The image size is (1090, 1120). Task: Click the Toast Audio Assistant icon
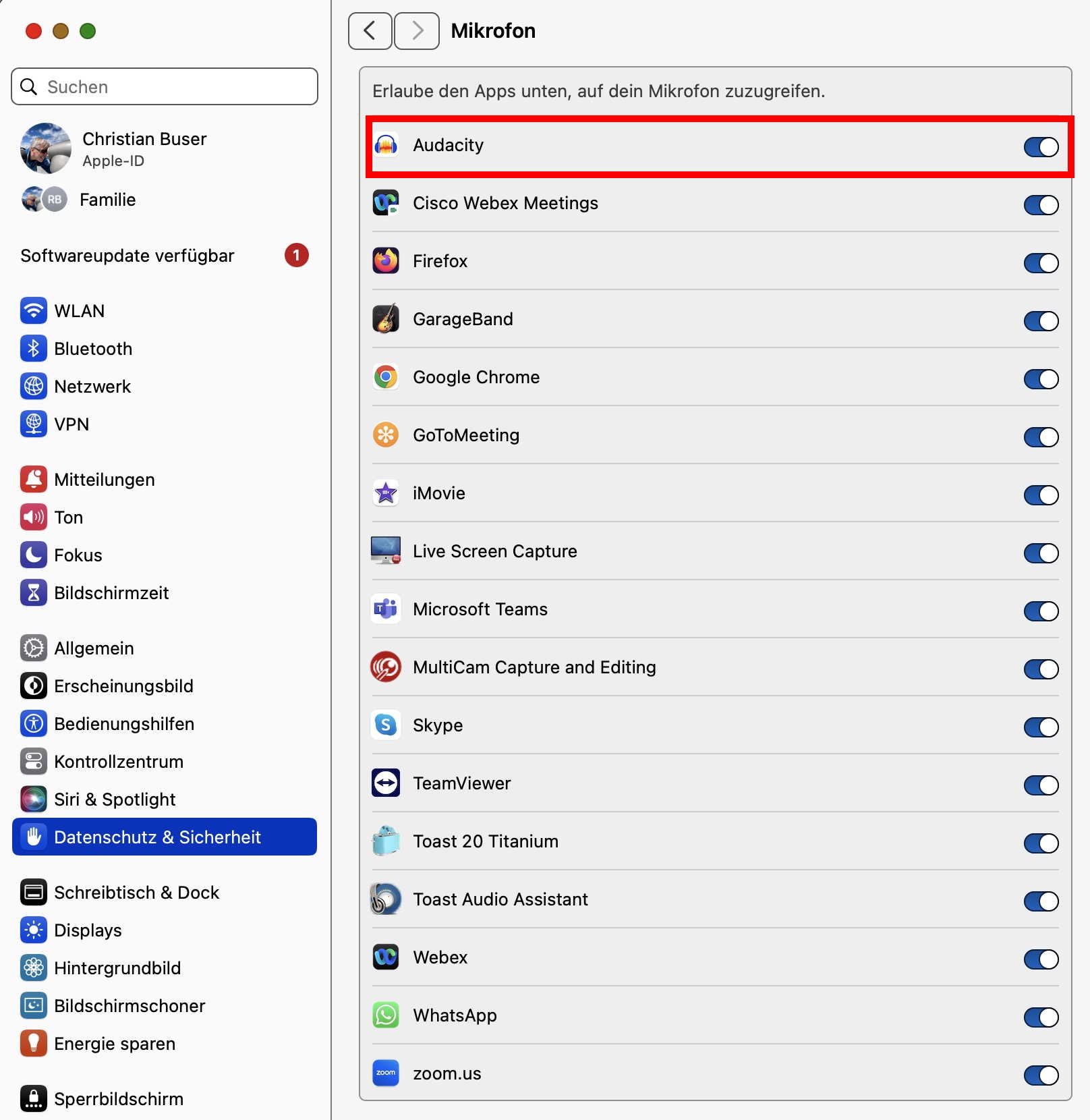click(x=386, y=899)
